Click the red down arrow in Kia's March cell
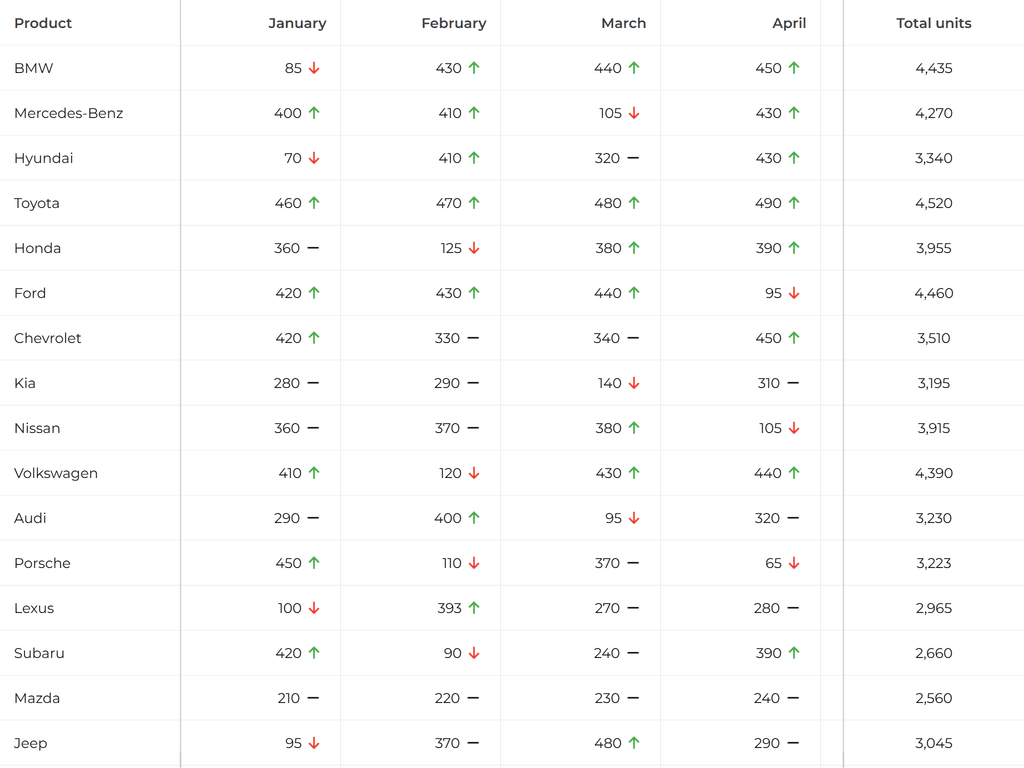1024x768 pixels. [x=634, y=383]
